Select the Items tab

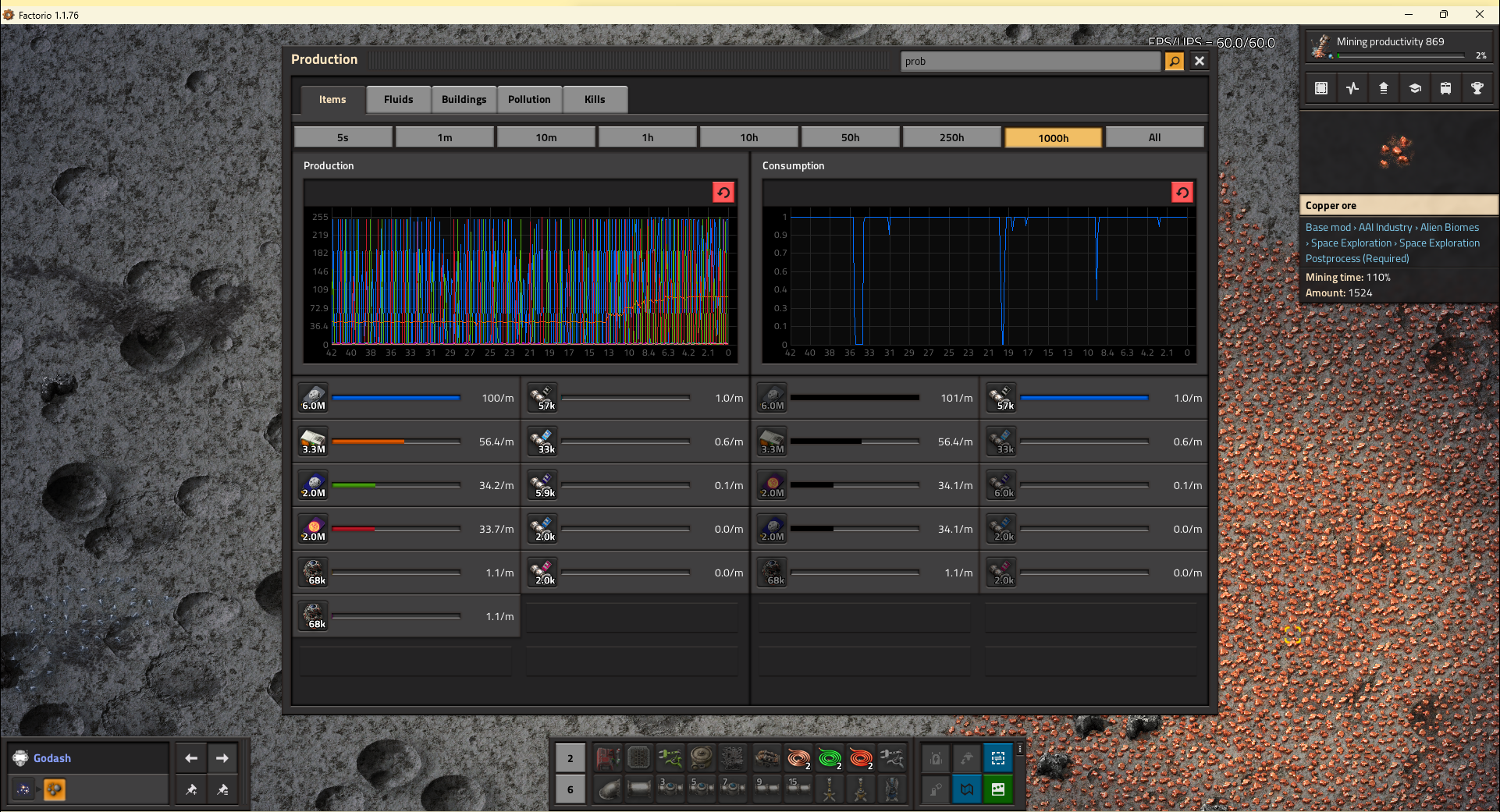332,99
